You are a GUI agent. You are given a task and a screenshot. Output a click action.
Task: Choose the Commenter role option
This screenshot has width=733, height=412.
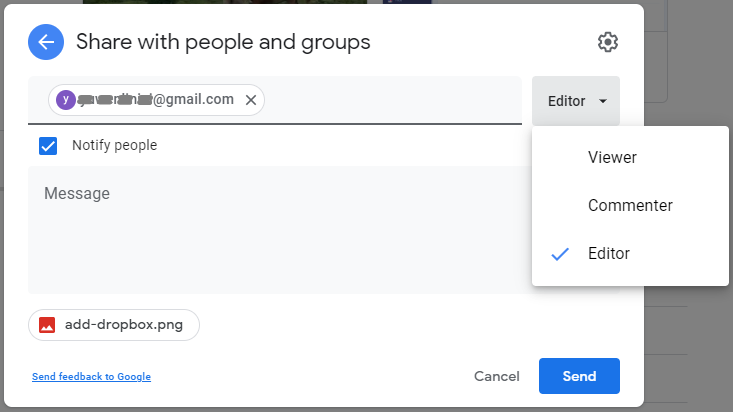pyautogui.click(x=630, y=206)
